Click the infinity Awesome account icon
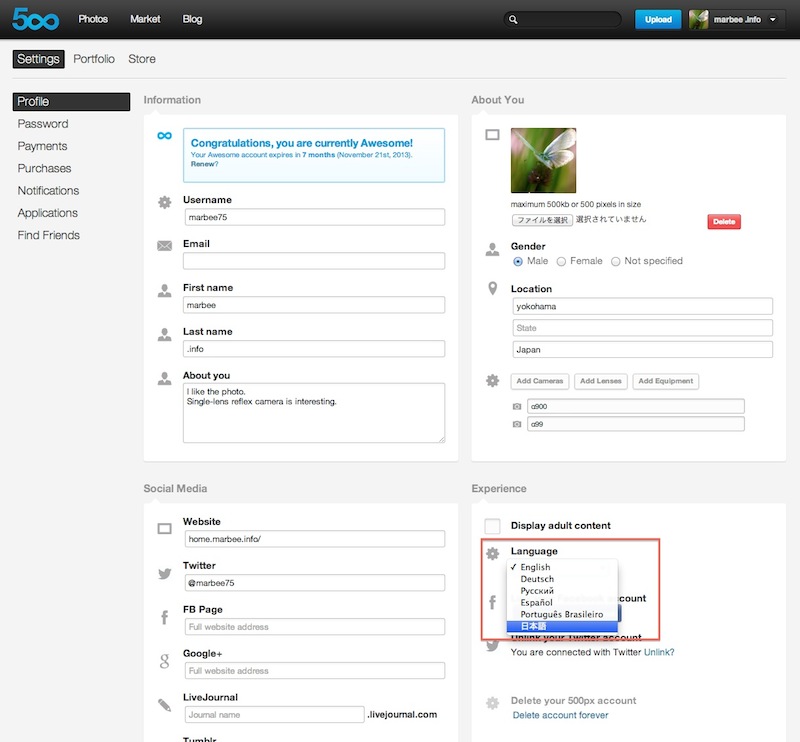This screenshot has width=800, height=742. click(164, 135)
